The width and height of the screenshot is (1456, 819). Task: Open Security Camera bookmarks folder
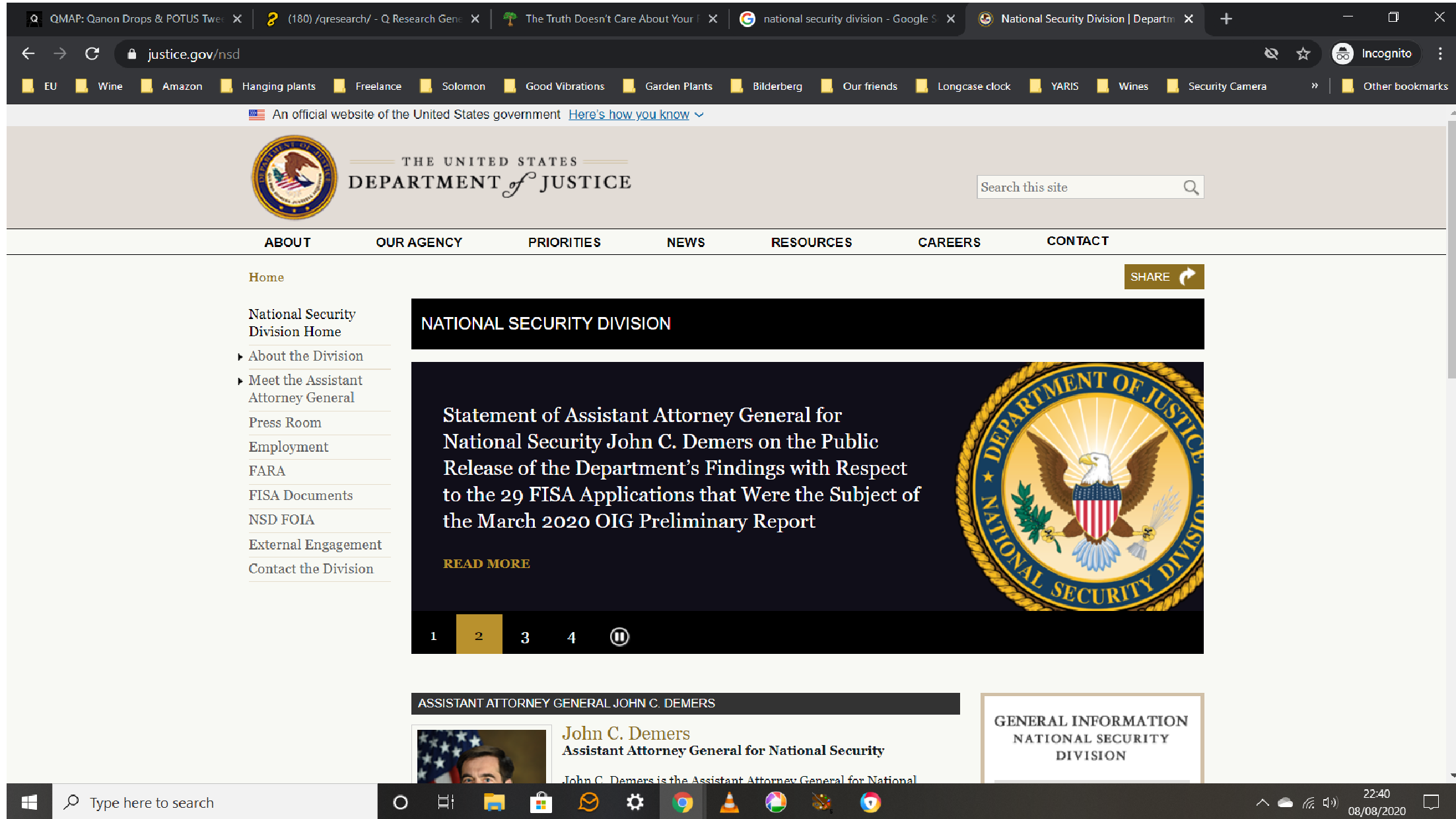1217,86
